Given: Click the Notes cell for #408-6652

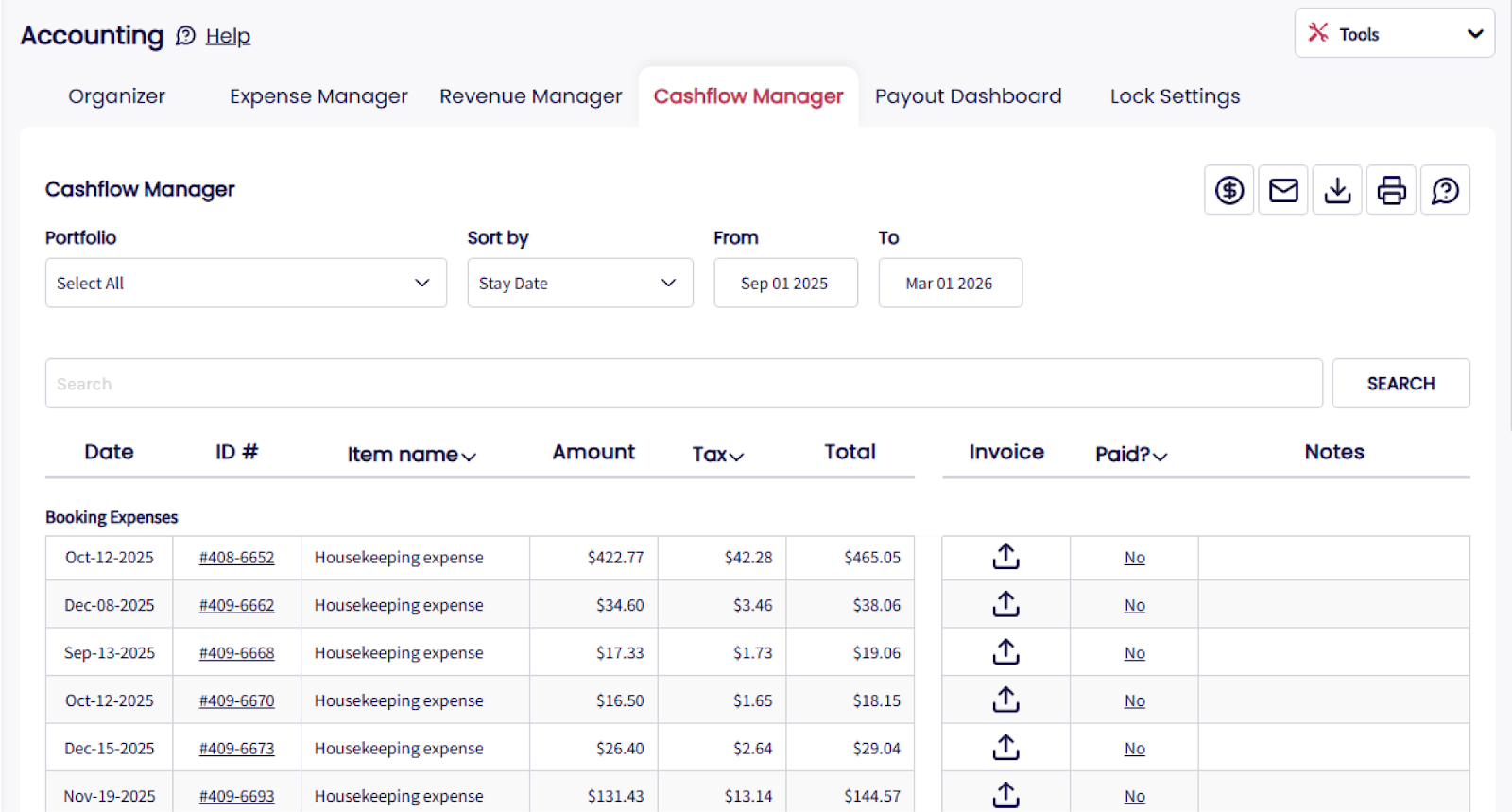Looking at the screenshot, I should tap(1334, 558).
